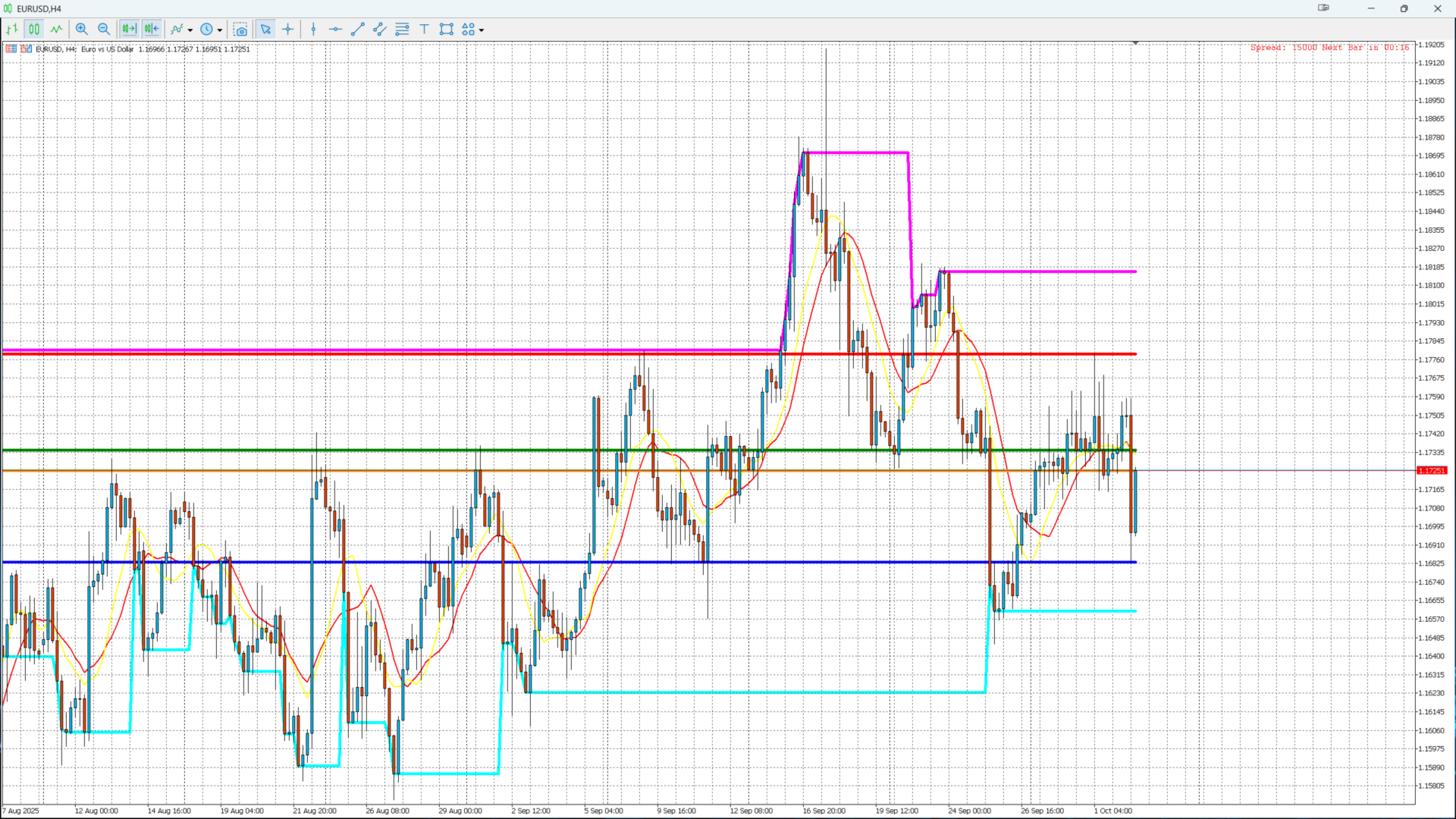Save chart screenshot with camera icon
The width and height of the screenshot is (1456, 819).
[240, 29]
